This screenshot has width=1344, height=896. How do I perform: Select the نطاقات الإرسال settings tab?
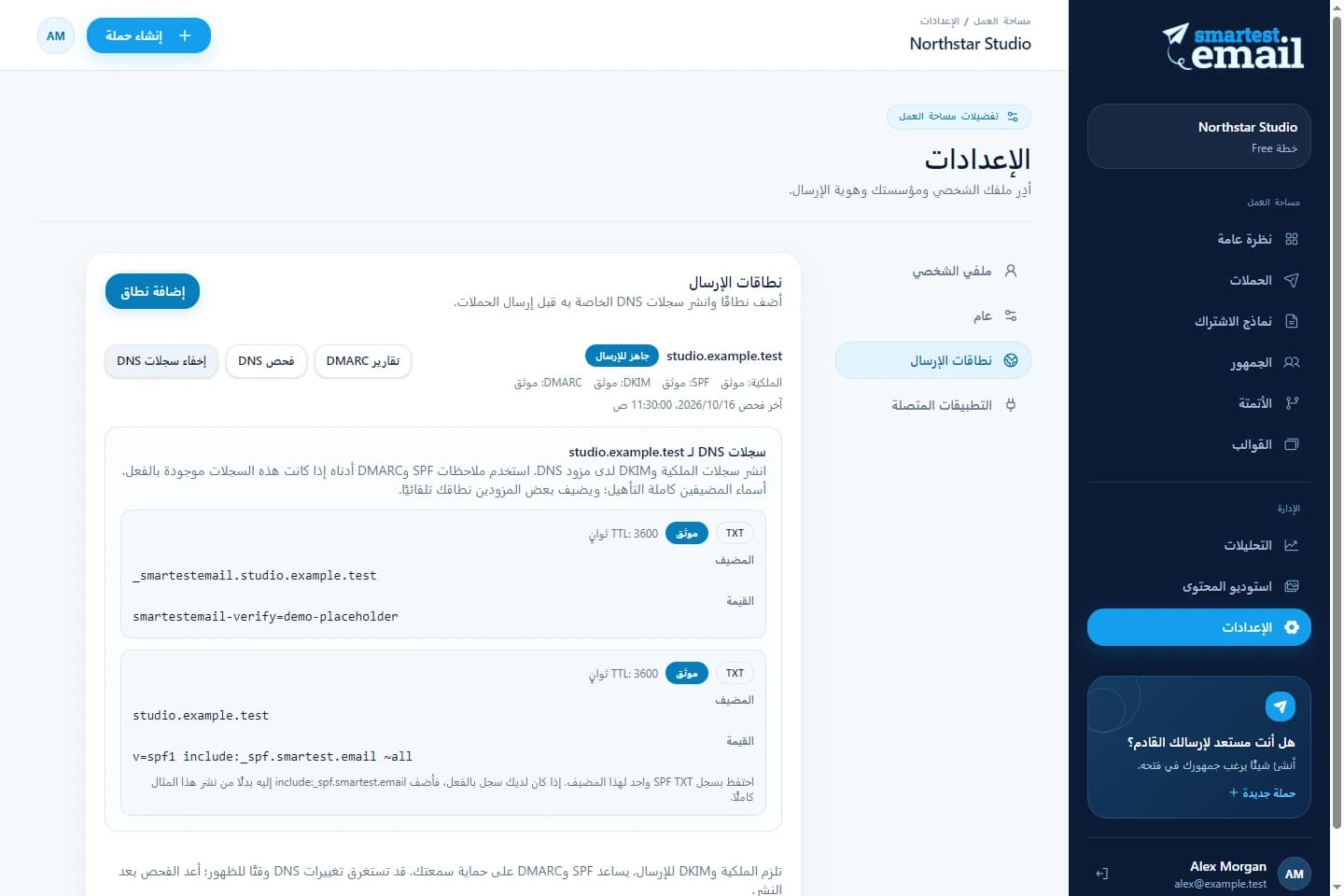tap(933, 360)
